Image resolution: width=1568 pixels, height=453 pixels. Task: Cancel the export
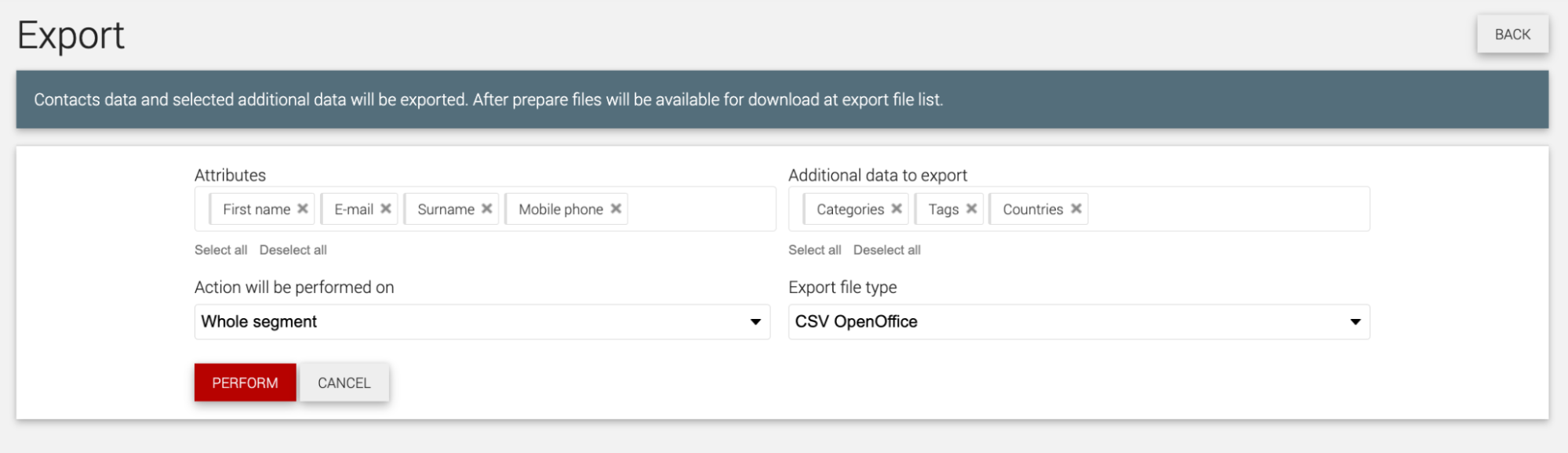coord(344,382)
